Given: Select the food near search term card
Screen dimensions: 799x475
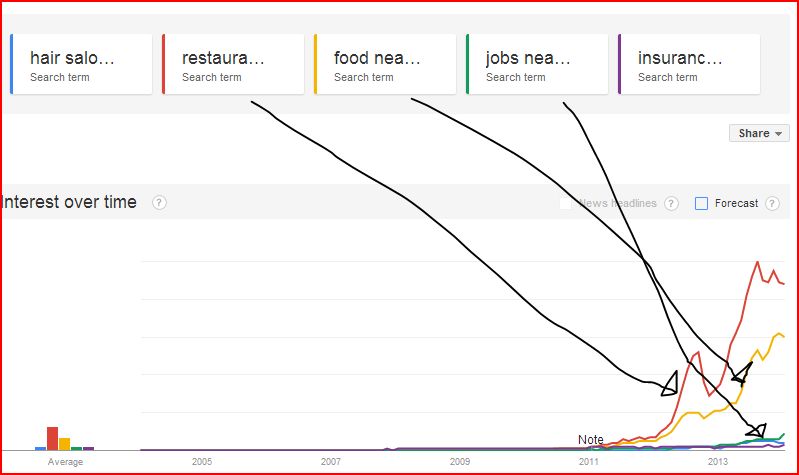Looking at the screenshot, I should coord(385,64).
